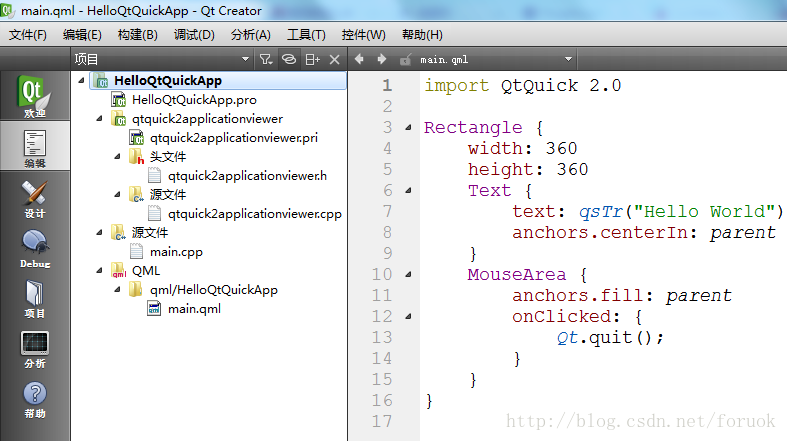Select the qml/HelloQtQuickApp folder row
Image resolution: width=787 pixels, height=441 pixels.
click(213, 289)
